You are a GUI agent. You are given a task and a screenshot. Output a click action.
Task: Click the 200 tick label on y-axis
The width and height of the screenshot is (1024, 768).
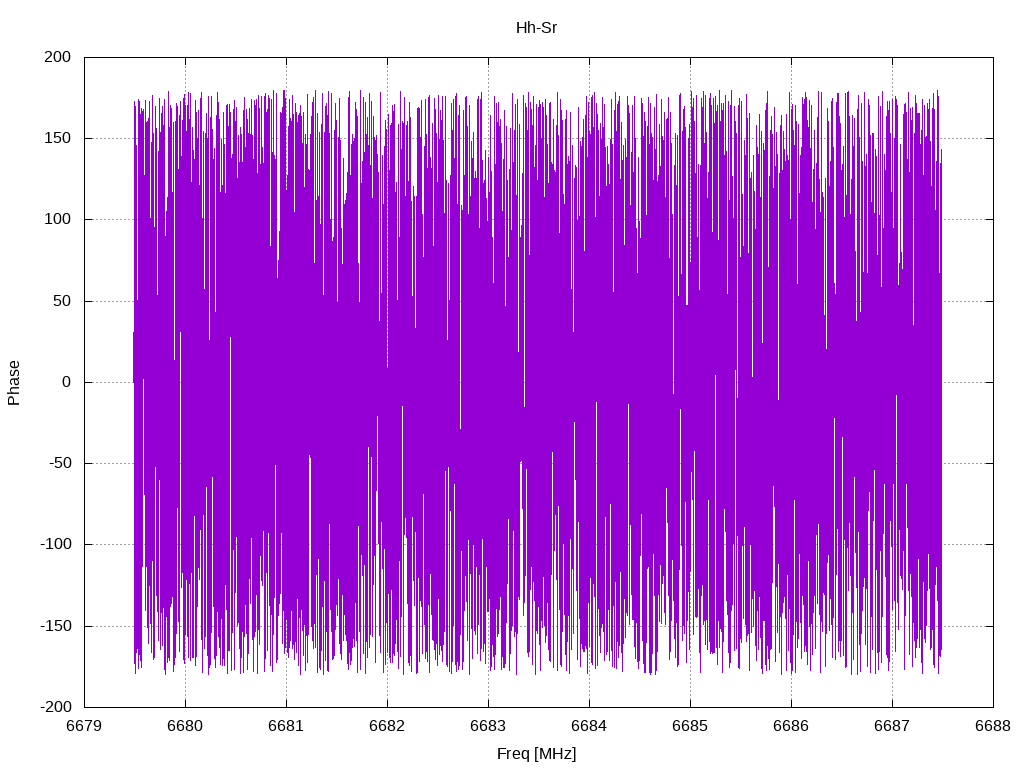(57, 57)
